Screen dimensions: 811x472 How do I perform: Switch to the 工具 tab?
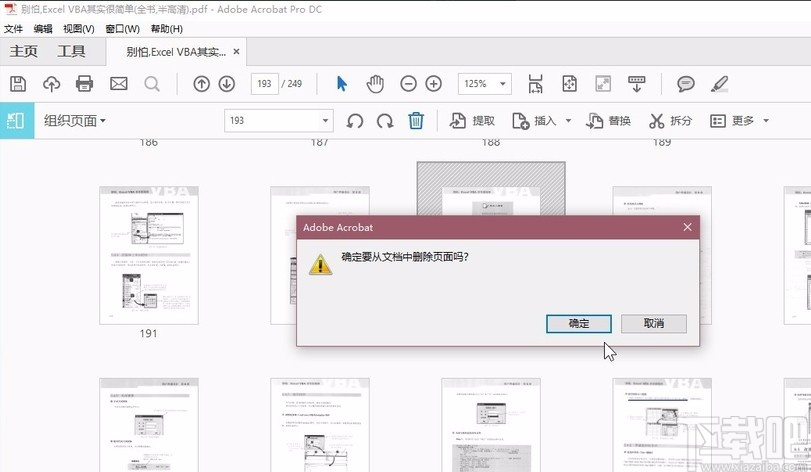(71, 51)
